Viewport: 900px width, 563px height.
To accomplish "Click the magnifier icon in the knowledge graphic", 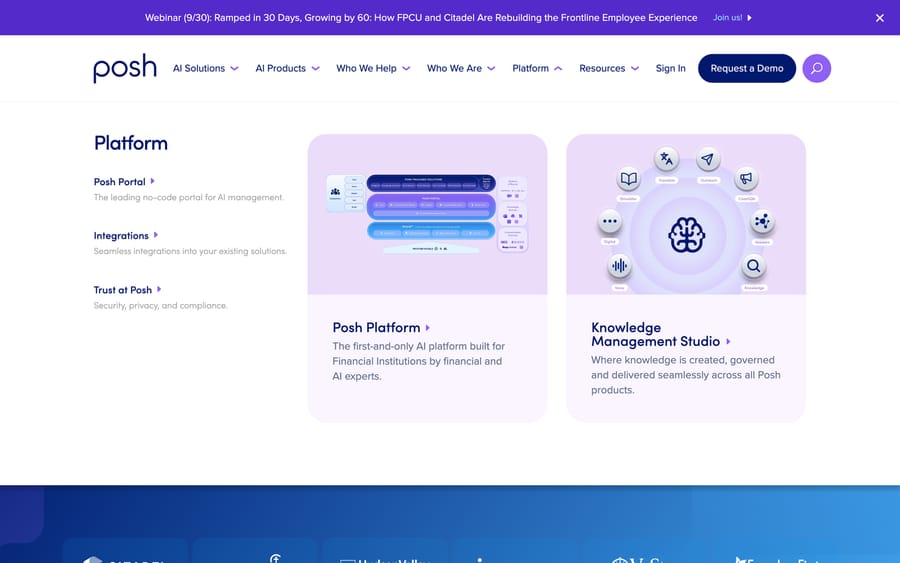I will pyautogui.click(x=754, y=266).
